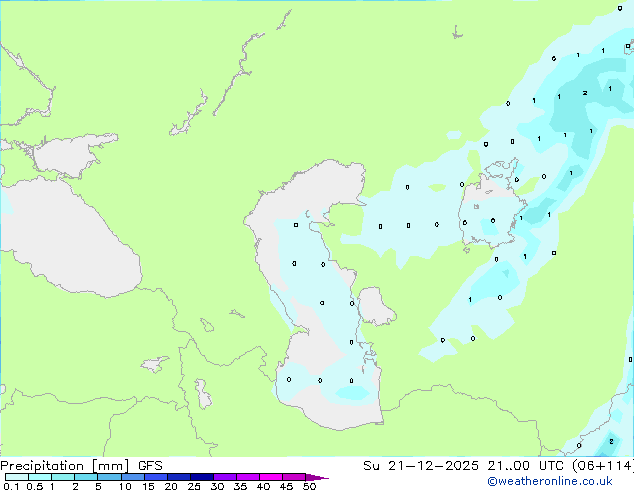The image size is (634, 490).
Task: Pick the 35–40 mm legend swatch
Action: click(x=248, y=477)
